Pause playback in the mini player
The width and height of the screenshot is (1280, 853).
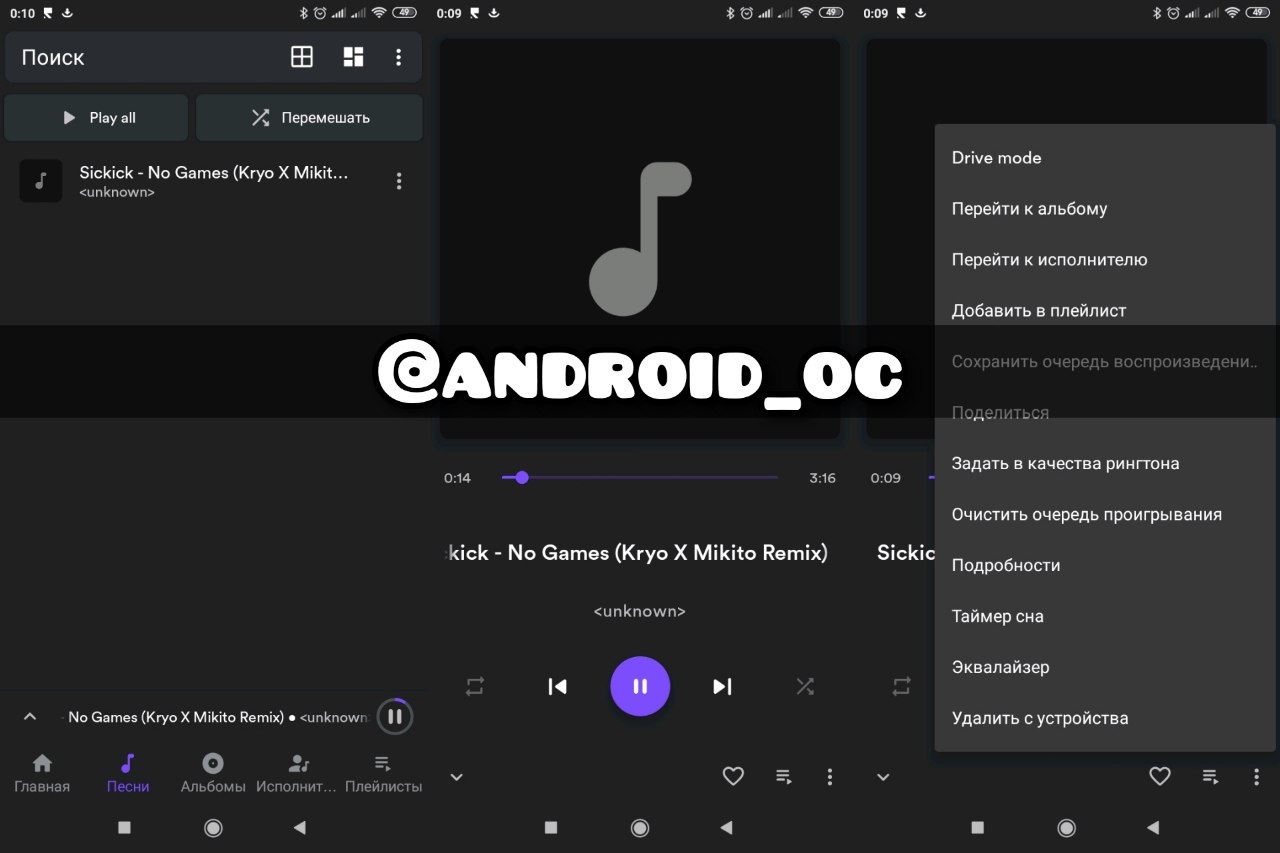395,716
